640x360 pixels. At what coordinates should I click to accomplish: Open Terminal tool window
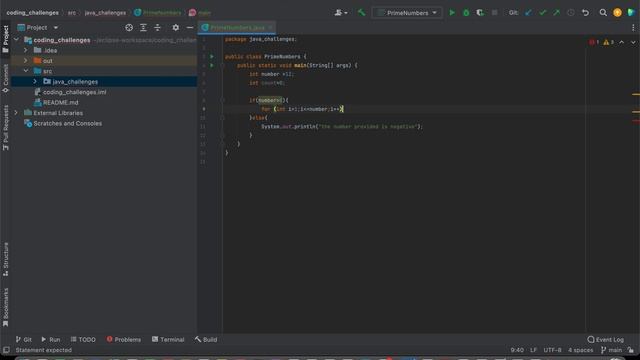[x=168, y=339]
